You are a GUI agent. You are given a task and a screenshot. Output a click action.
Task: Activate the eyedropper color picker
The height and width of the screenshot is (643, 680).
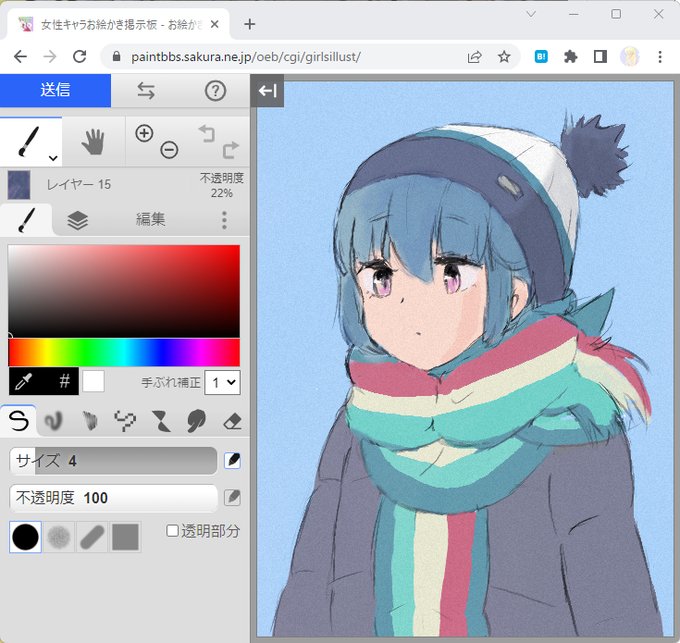tap(23, 382)
